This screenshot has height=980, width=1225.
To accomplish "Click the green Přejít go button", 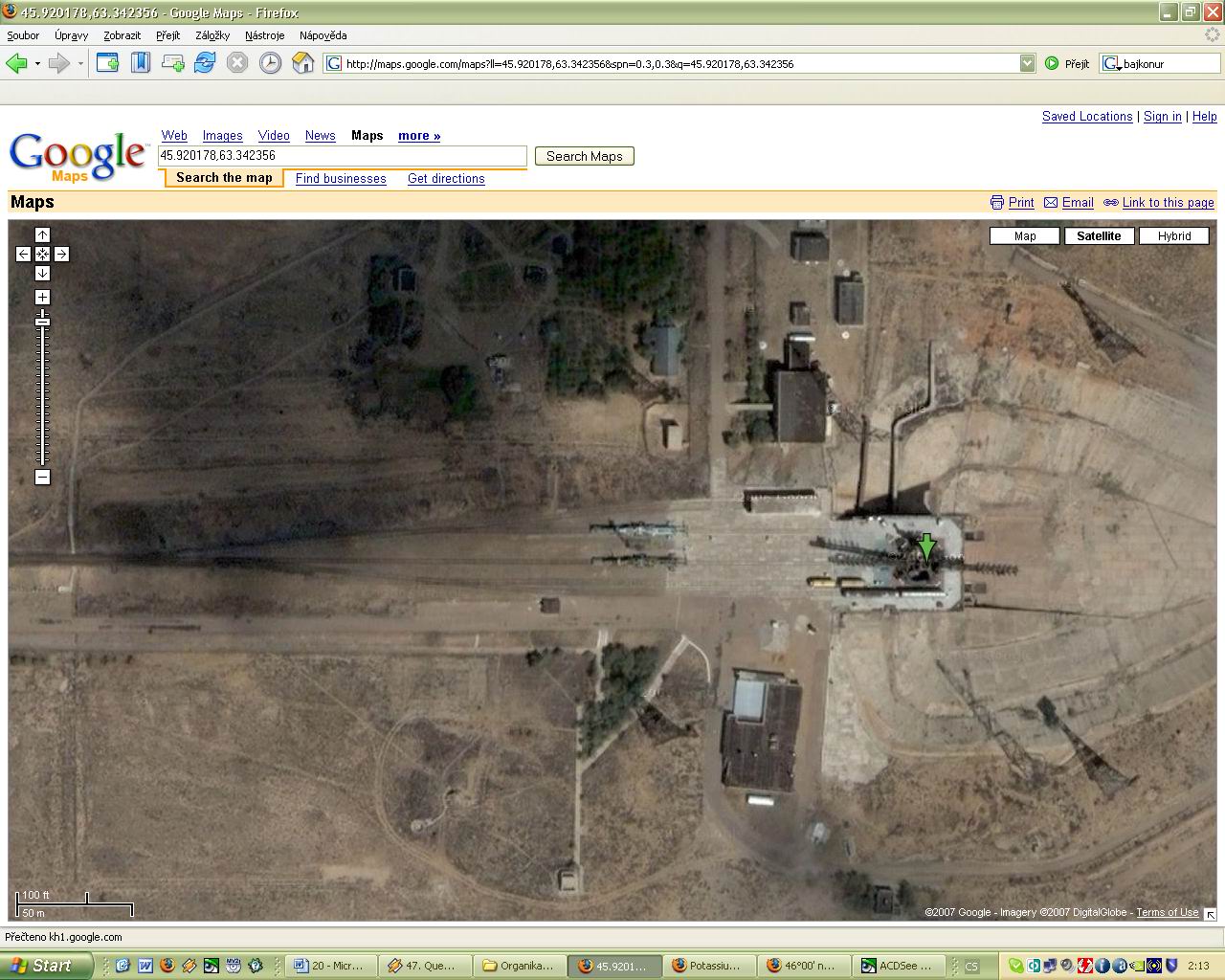I will coord(1067,64).
